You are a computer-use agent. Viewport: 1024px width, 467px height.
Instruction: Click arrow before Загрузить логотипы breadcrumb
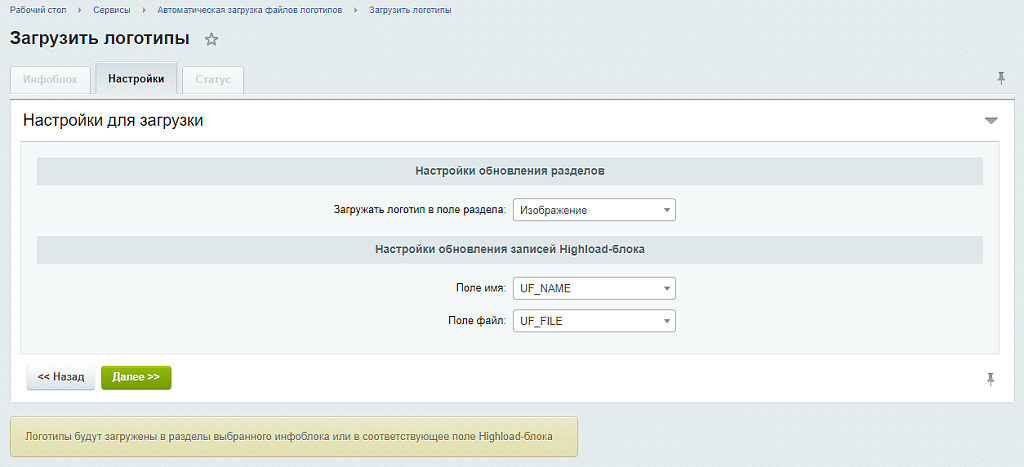pyautogui.click(x=356, y=10)
